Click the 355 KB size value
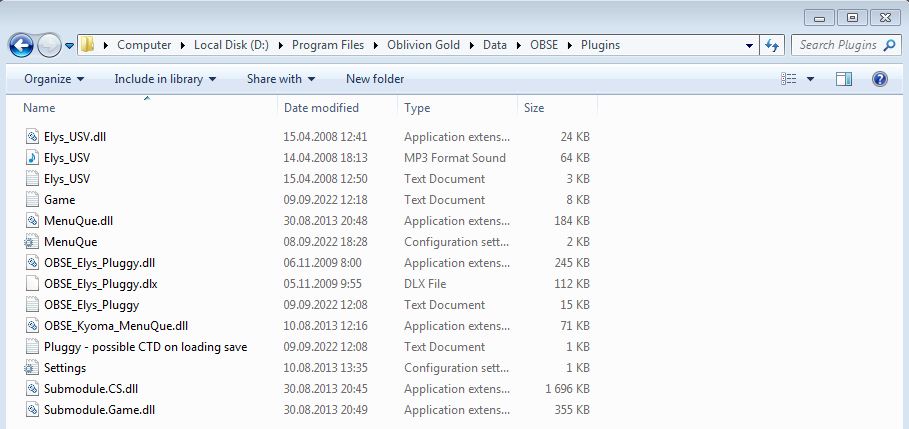Viewport: 909px width, 429px height. [572, 410]
